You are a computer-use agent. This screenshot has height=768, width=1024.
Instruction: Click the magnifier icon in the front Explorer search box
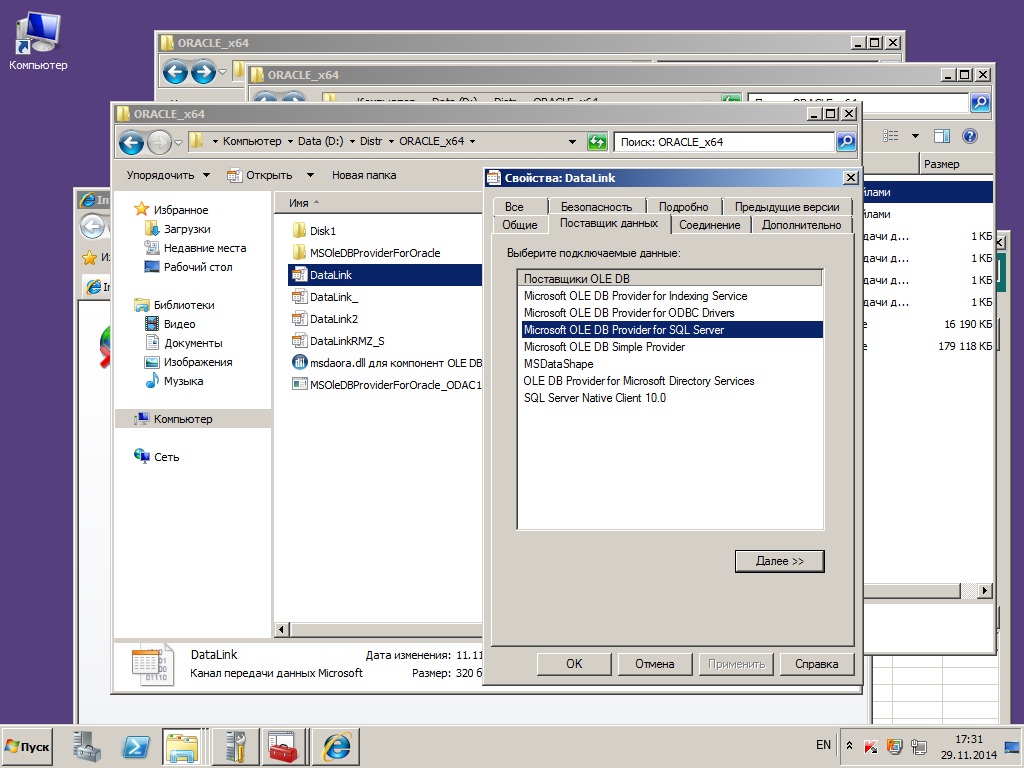846,142
